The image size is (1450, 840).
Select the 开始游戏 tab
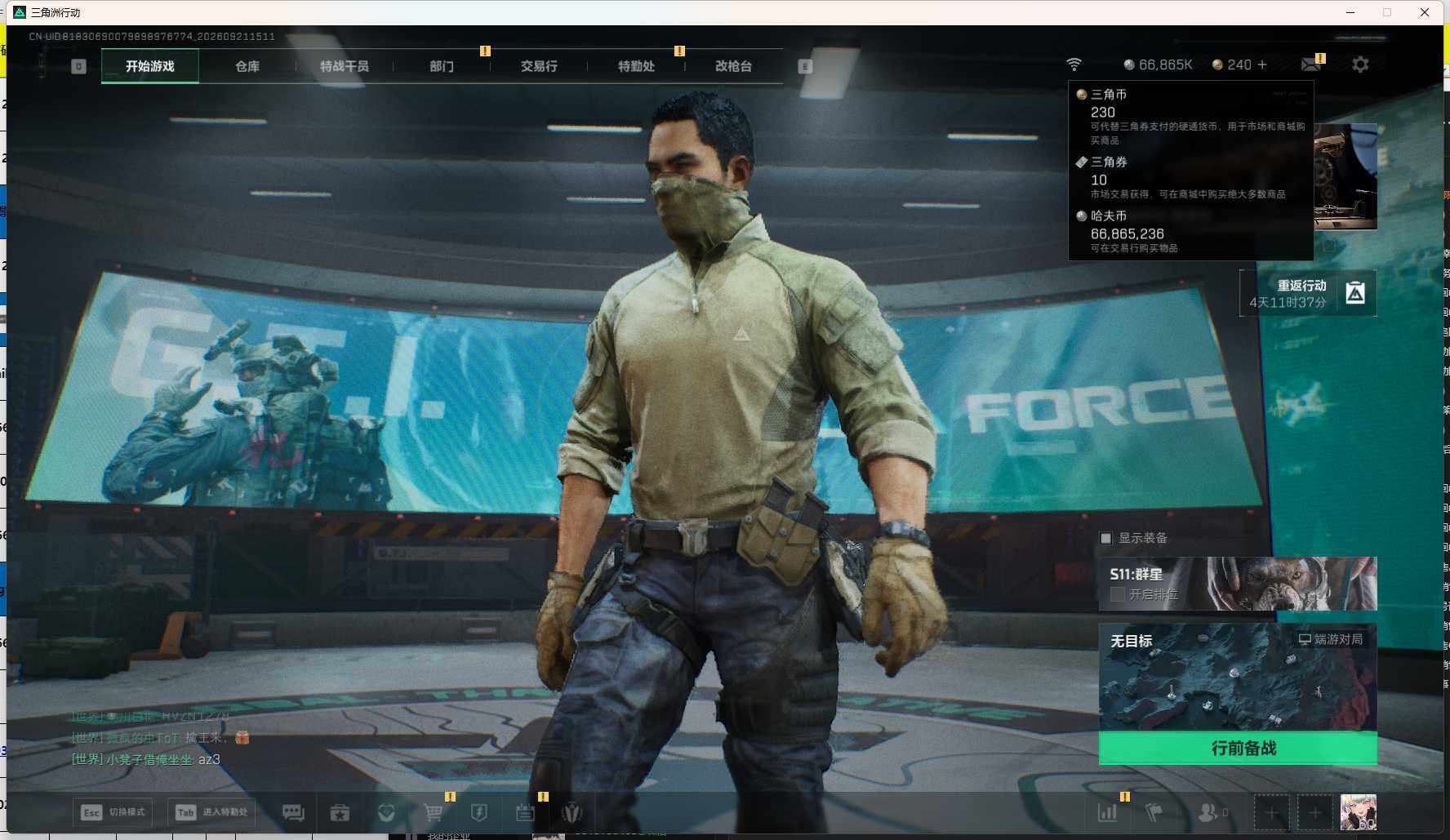pyautogui.click(x=150, y=66)
